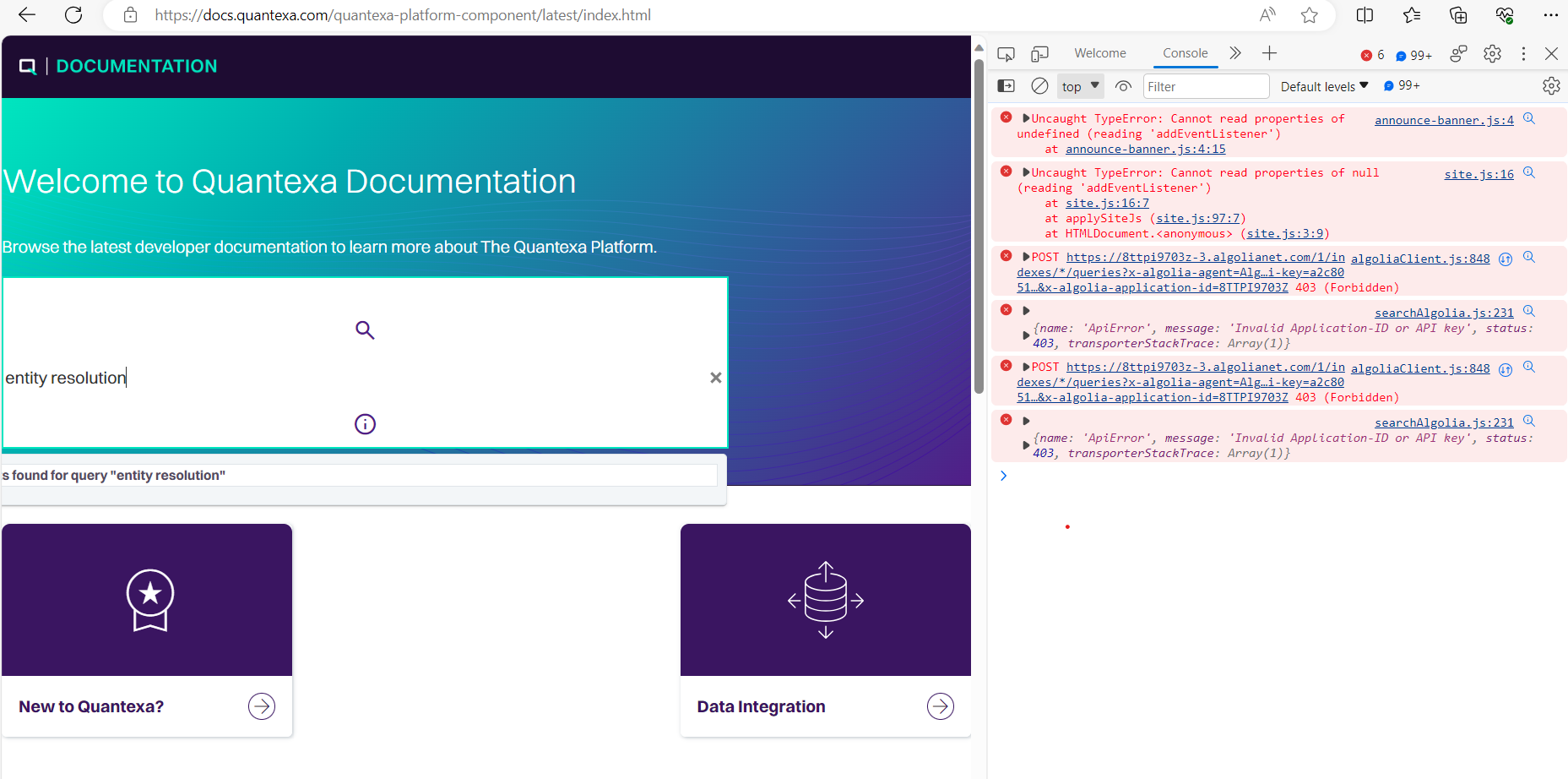Image resolution: width=1568 pixels, height=779 pixels.
Task: Clear the entity resolution search text
Action: pos(716,378)
